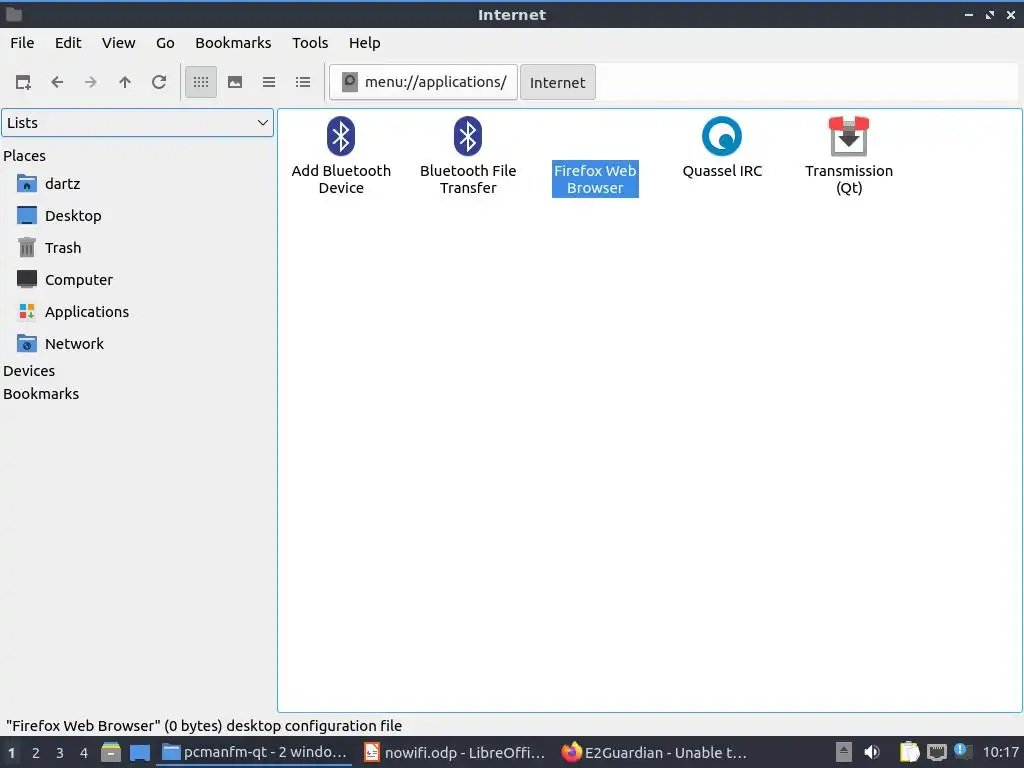
Task: Switch to workspace 1 in pager
Action: 11,753
